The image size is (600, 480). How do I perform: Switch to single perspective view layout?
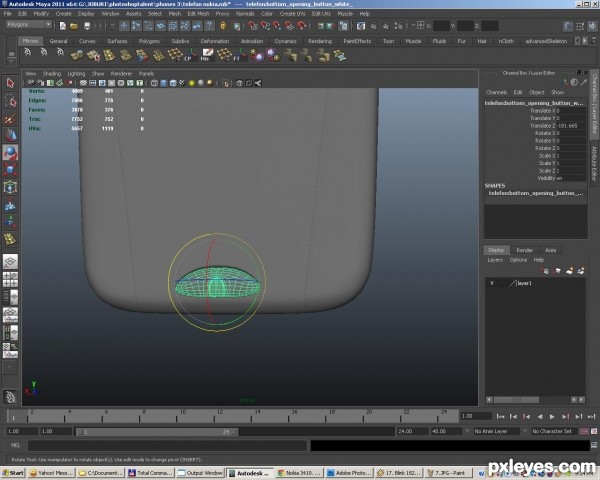[10, 262]
